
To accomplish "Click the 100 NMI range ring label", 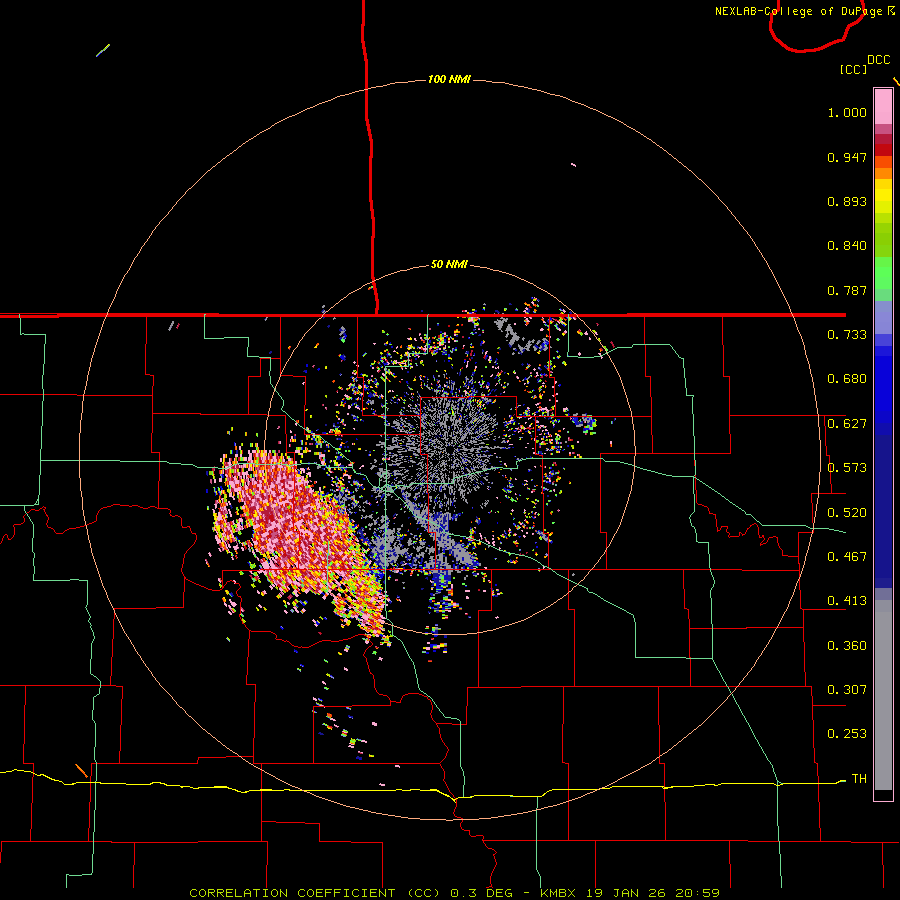I will (x=449, y=79).
